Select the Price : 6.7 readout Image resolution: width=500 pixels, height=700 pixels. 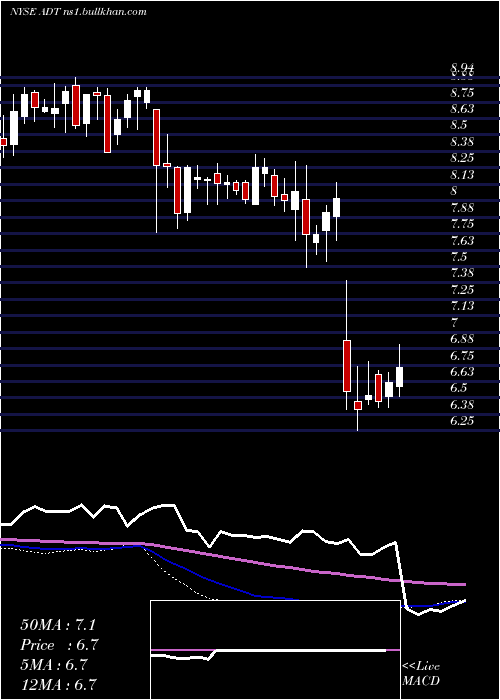[59, 645]
